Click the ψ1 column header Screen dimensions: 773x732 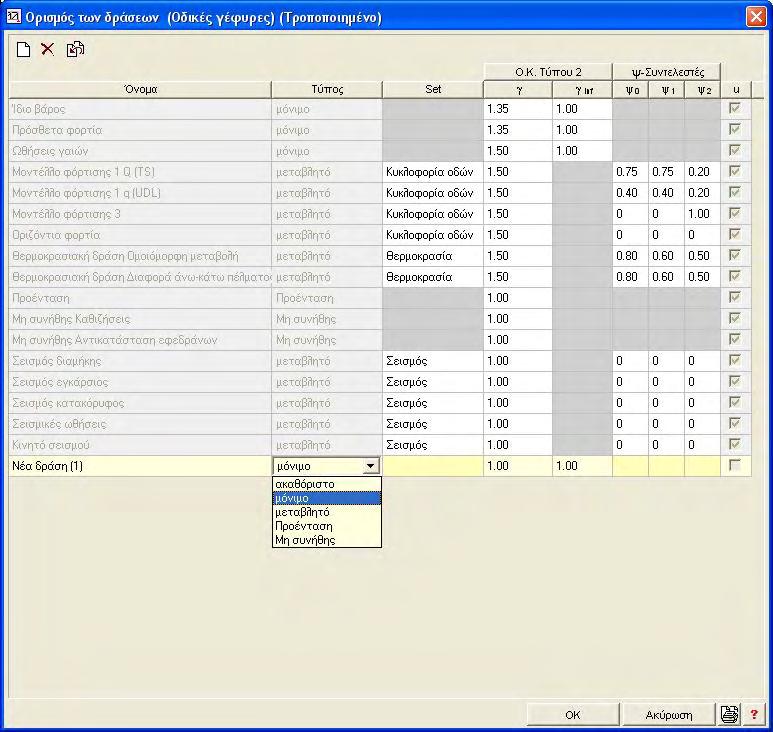click(667, 90)
